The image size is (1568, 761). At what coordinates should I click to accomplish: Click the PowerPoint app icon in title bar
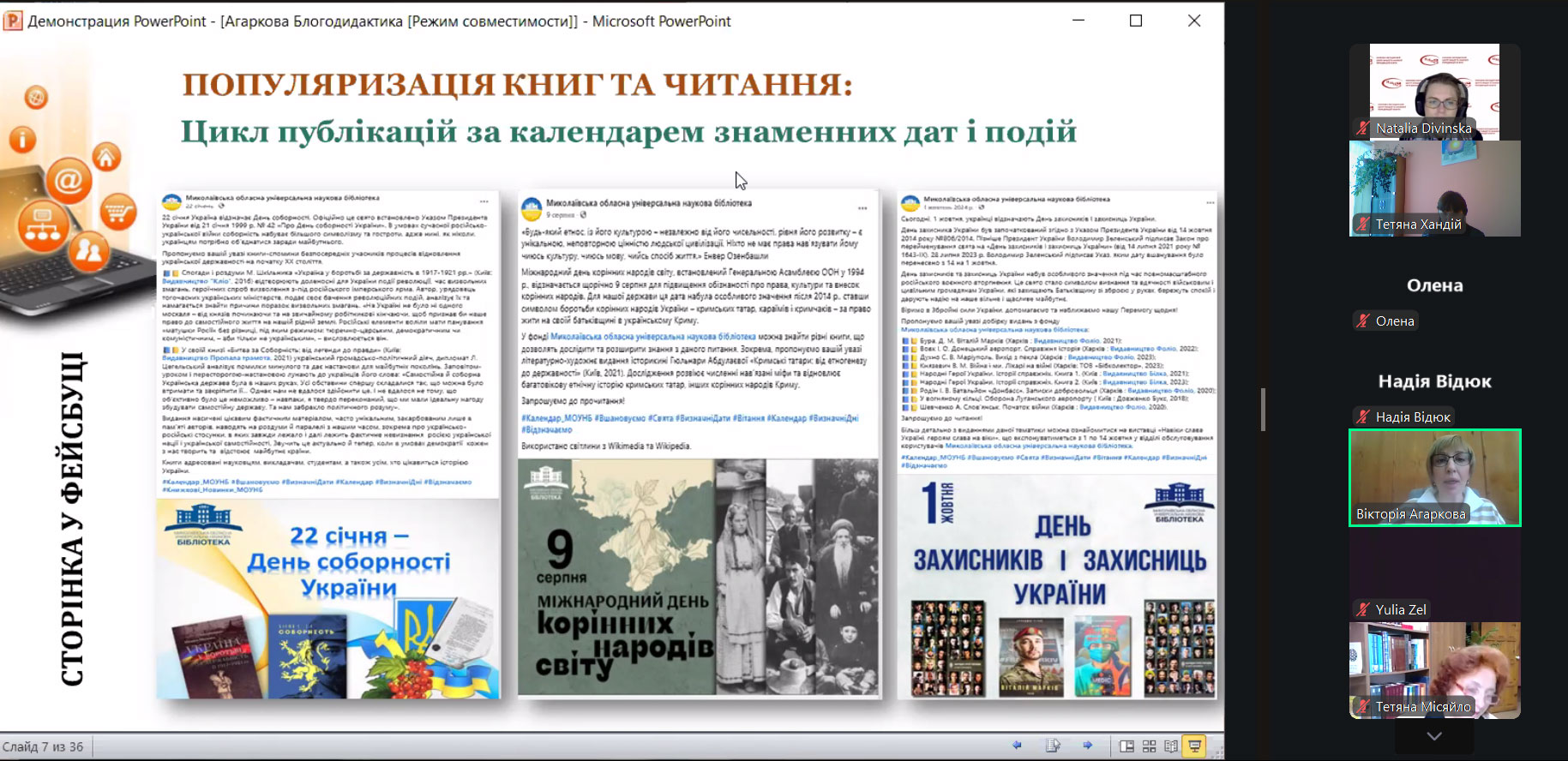pyautogui.click(x=13, y=21)
